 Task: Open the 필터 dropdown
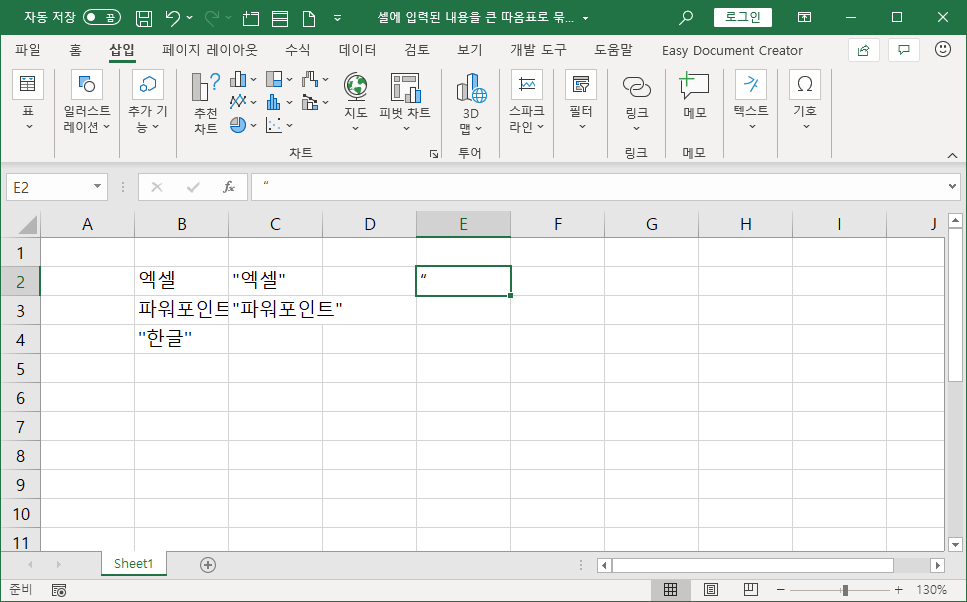[581, 101]
